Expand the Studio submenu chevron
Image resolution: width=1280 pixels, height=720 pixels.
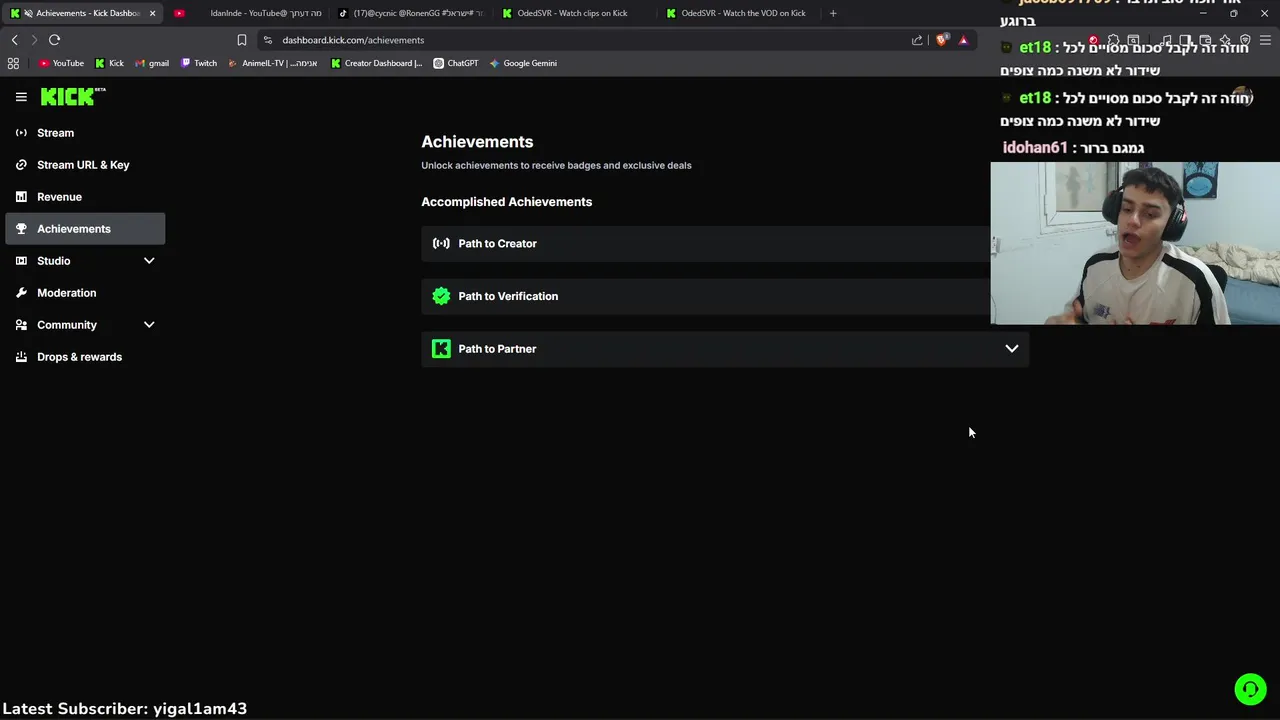click(149, 261)
